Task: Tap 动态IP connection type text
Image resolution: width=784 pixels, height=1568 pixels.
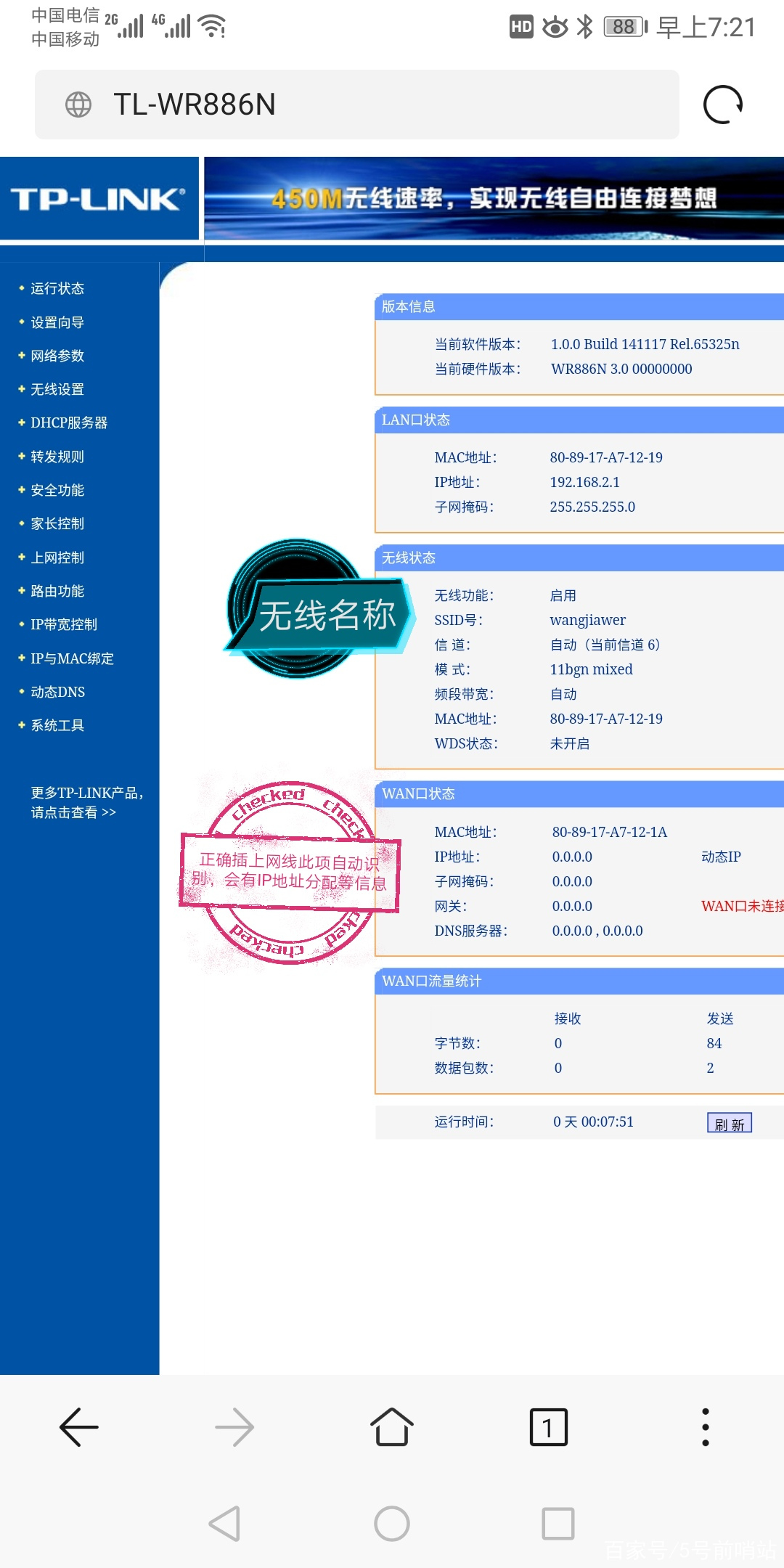Action: (721, 857)
